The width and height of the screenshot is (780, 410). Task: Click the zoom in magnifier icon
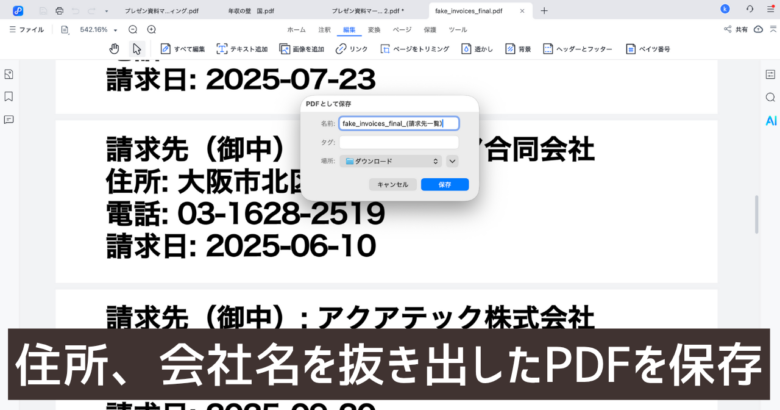[x=151, y=30]
